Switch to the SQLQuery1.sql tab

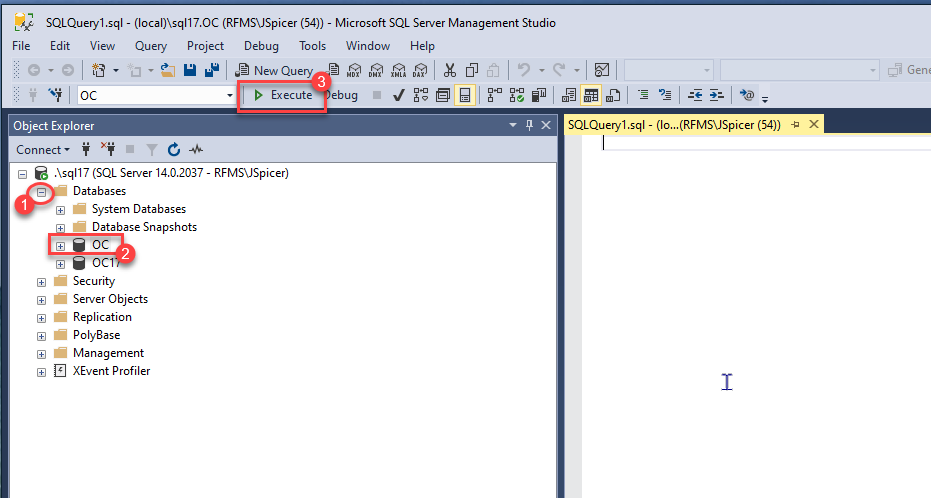click(x=674, y=125)
